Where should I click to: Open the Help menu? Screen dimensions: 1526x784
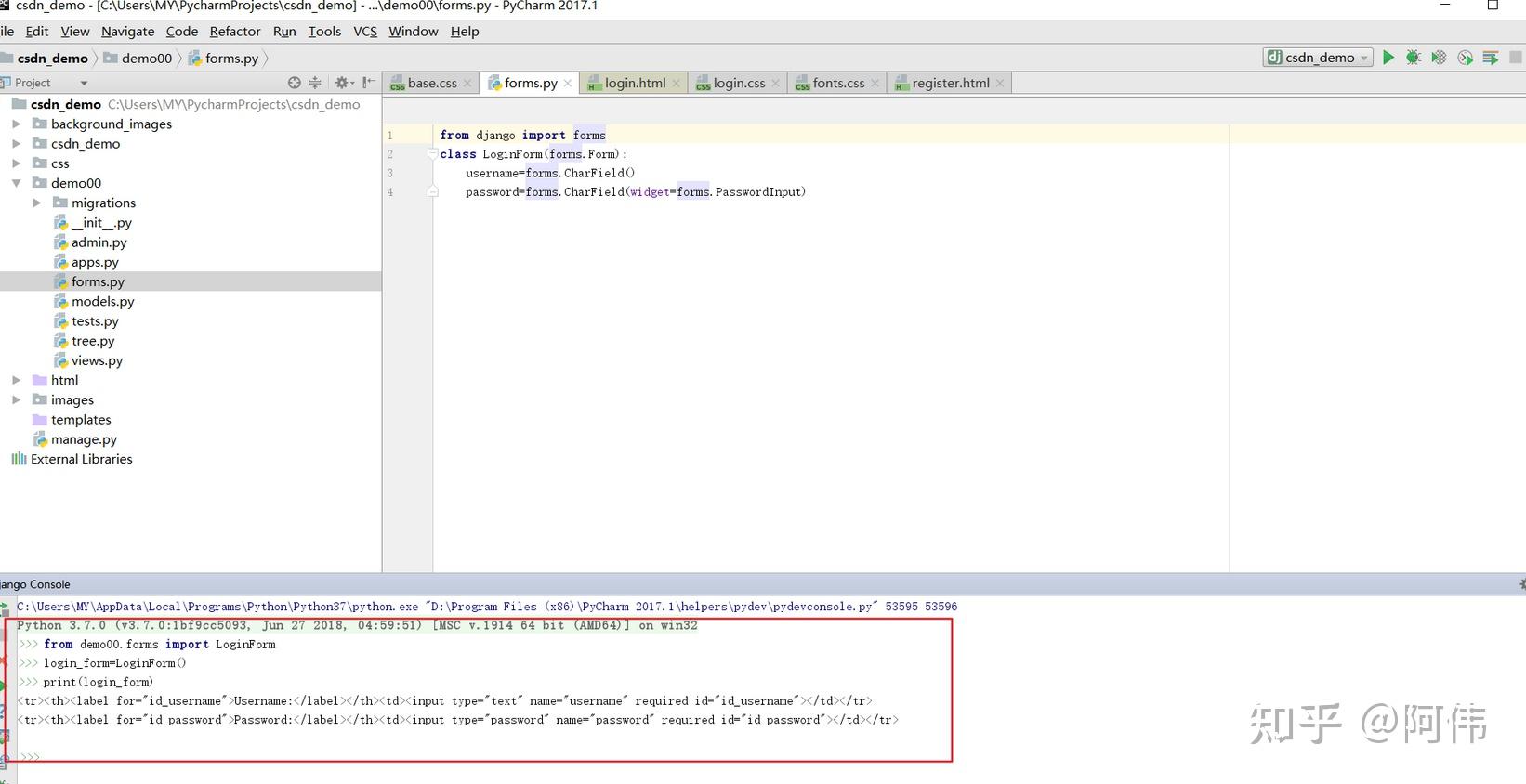click(465, 32)
